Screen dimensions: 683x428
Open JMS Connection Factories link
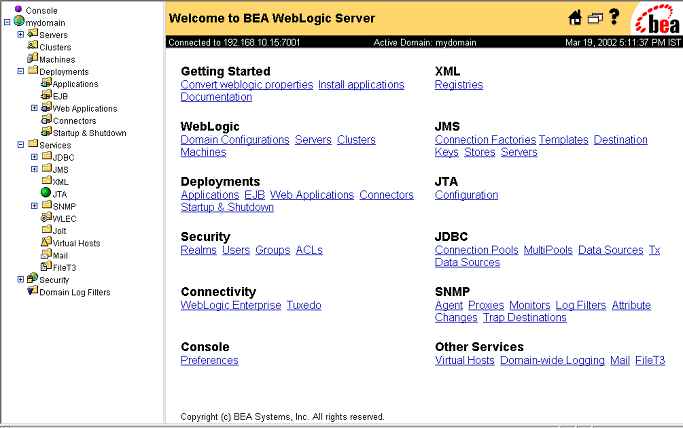[x=485, y=139]
